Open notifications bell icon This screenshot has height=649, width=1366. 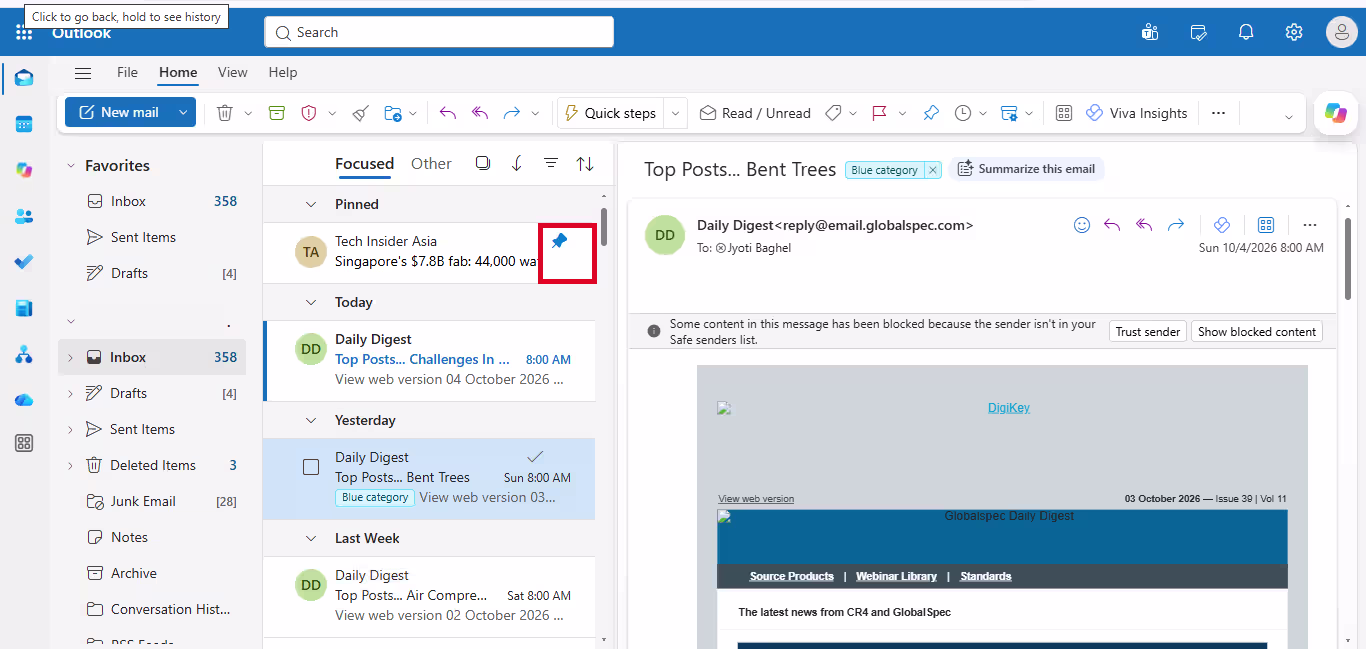click(1246, 32)
